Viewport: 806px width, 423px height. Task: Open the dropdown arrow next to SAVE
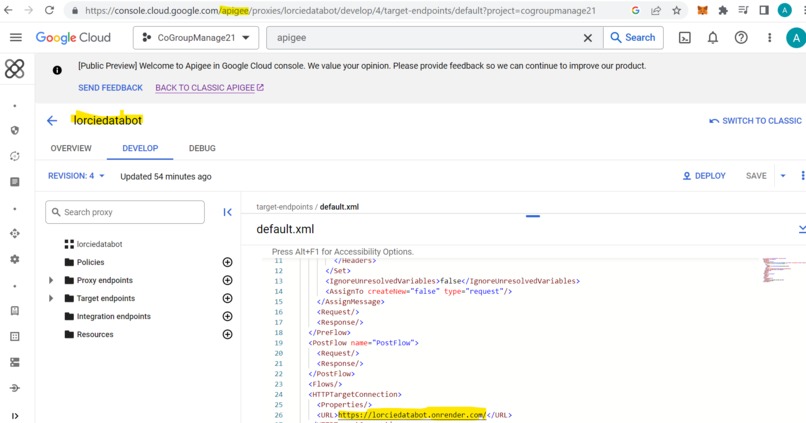click(783, 176)
